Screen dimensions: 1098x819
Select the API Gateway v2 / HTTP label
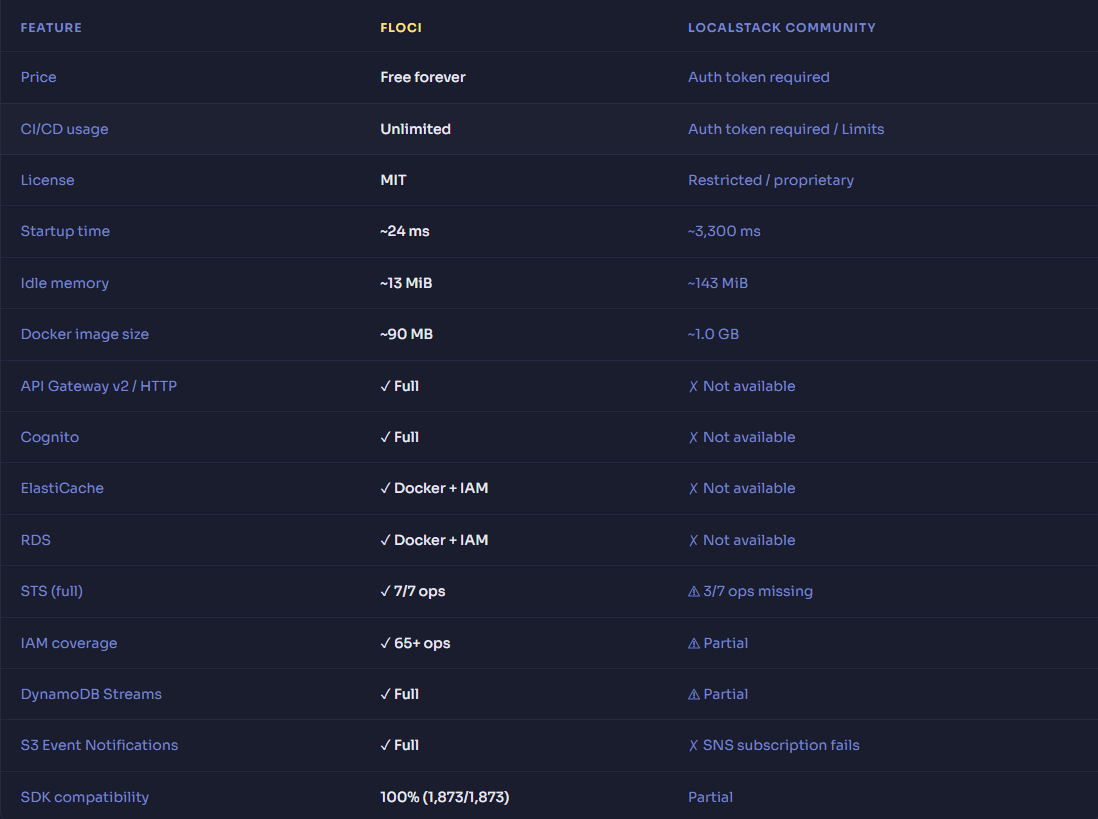99,386
